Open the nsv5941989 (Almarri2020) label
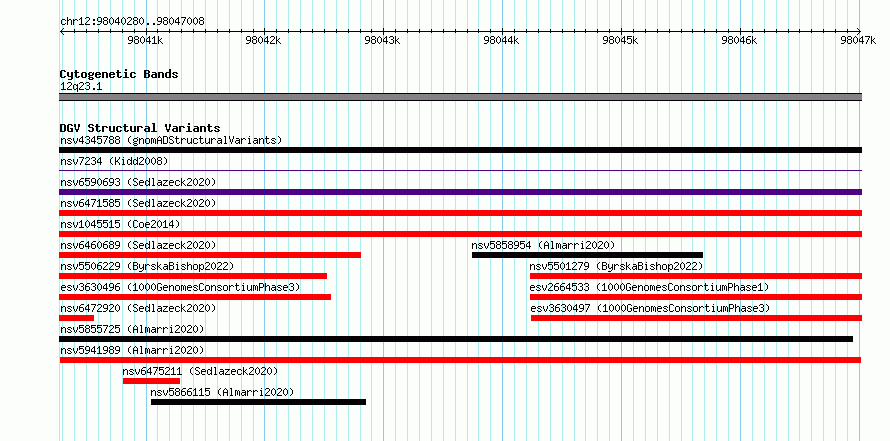The width and height of the screenshot is (890, 441). click(x=132, y=350)
